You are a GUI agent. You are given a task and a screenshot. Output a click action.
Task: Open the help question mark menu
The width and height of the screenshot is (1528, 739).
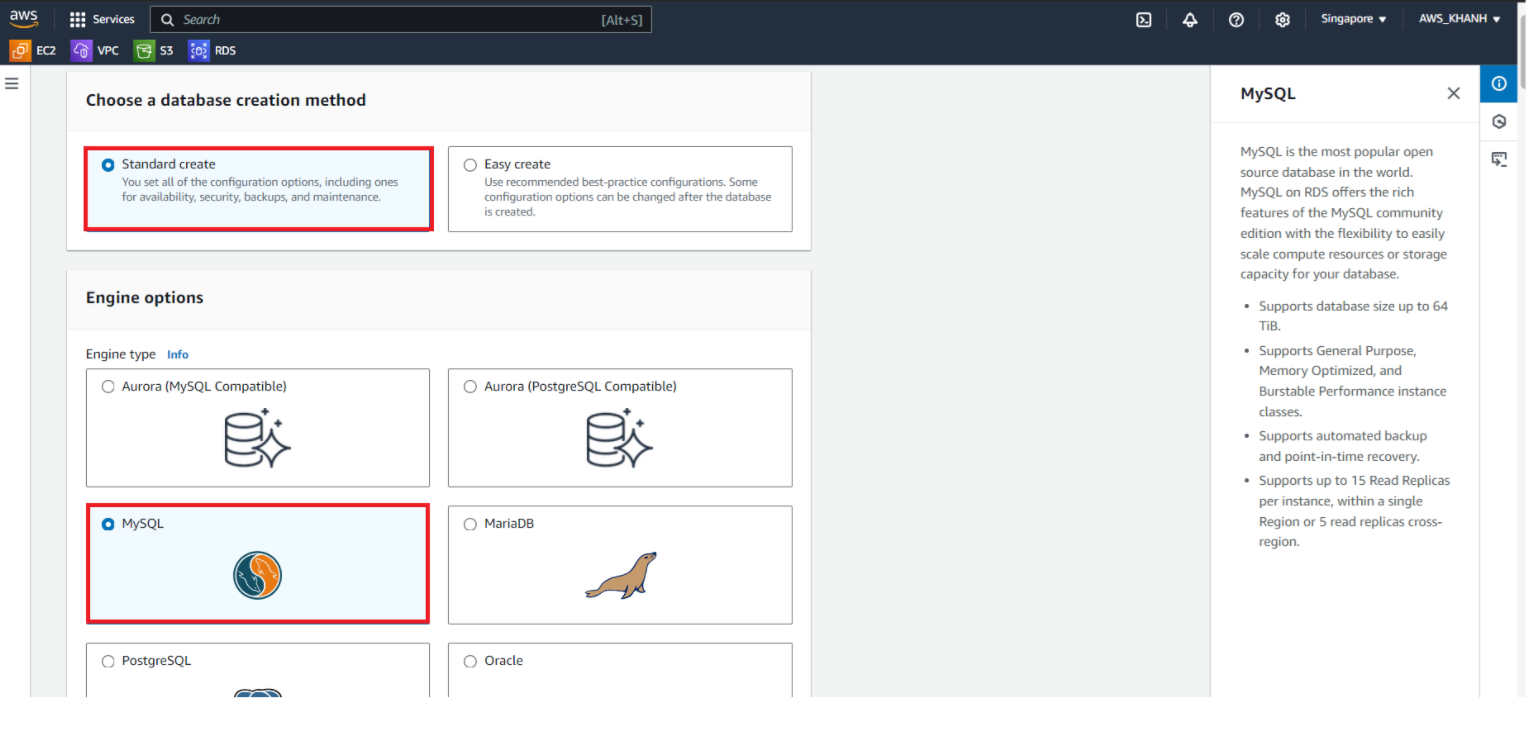point(1236,19)
